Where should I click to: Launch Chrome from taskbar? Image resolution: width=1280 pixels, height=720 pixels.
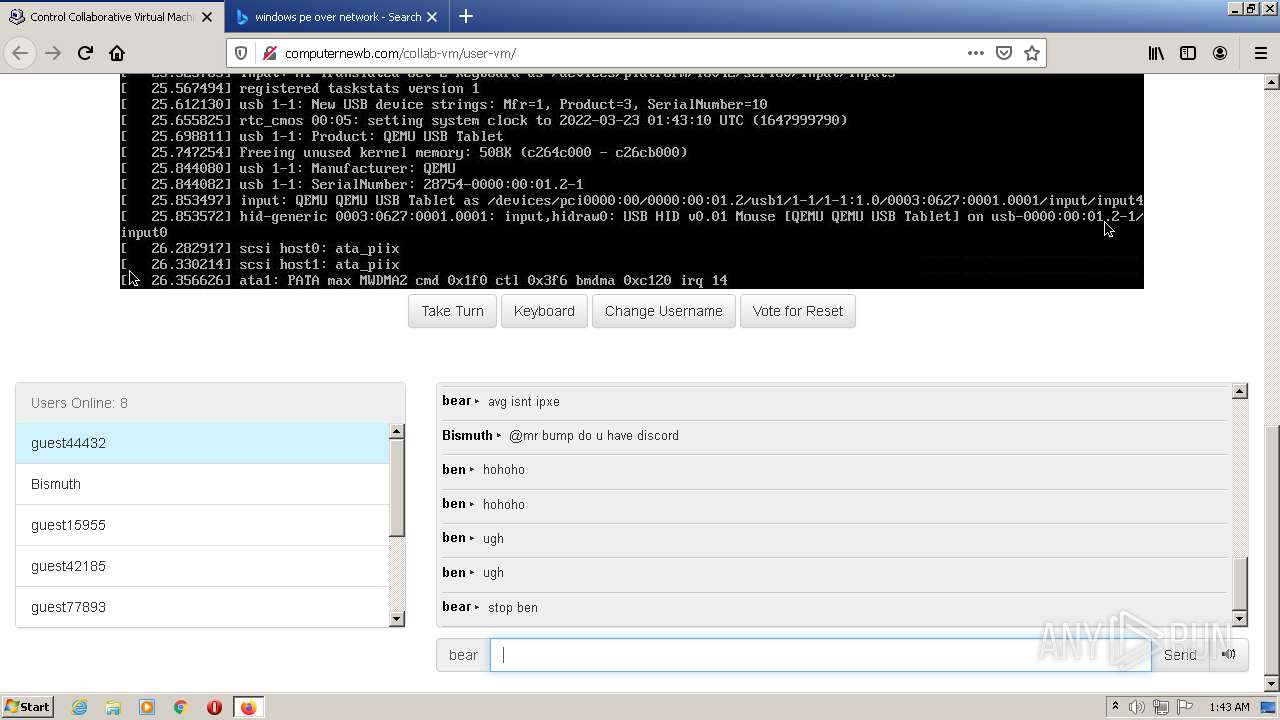[x=180, y=707]
